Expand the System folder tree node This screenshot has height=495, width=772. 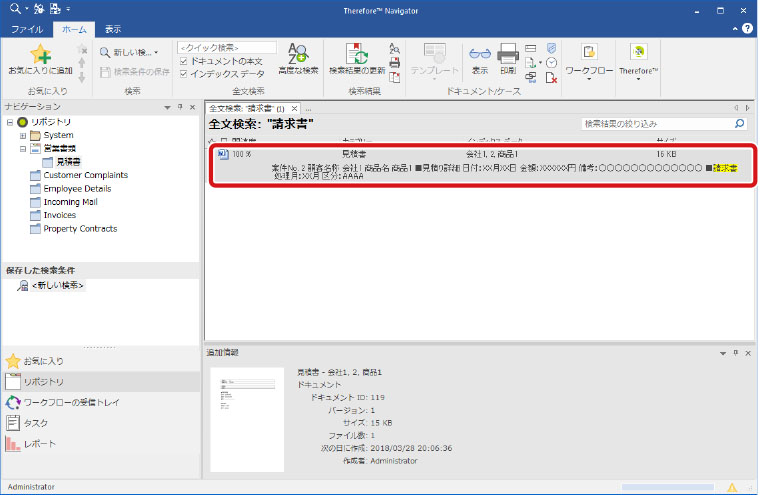[x=22, y=135]
